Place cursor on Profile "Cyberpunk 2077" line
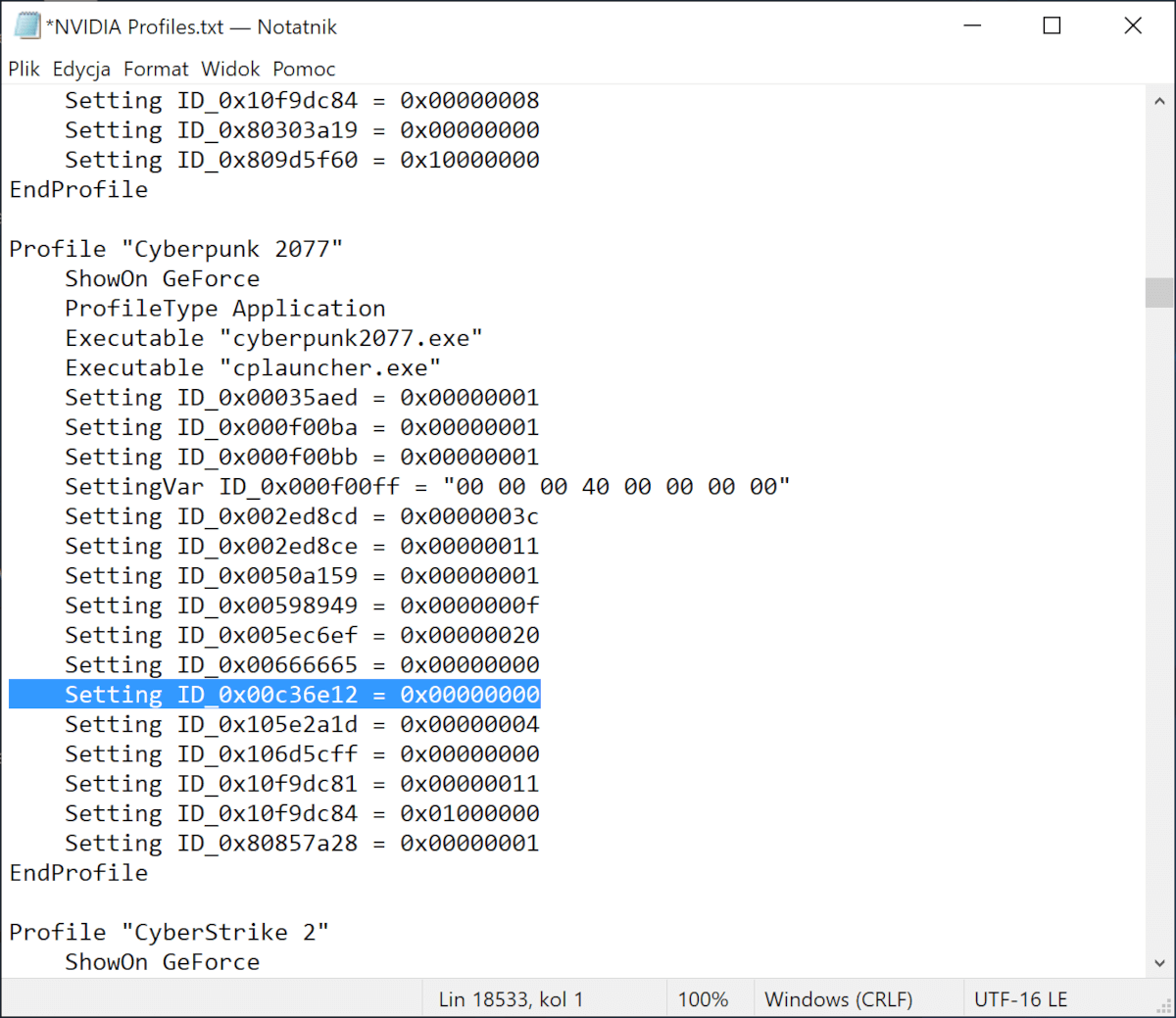1176x1018 pixels. point(176,249)
